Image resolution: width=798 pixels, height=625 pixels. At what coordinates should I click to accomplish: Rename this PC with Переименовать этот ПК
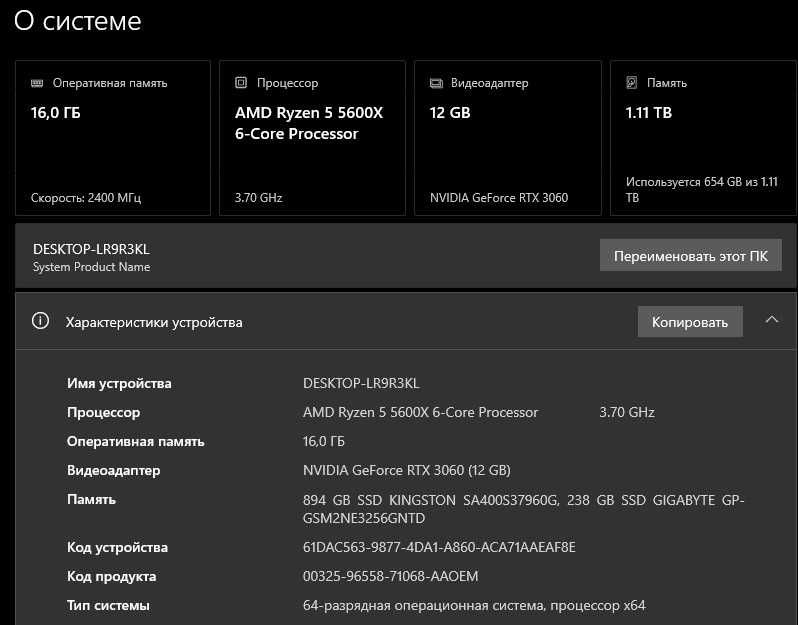[691, 255]
